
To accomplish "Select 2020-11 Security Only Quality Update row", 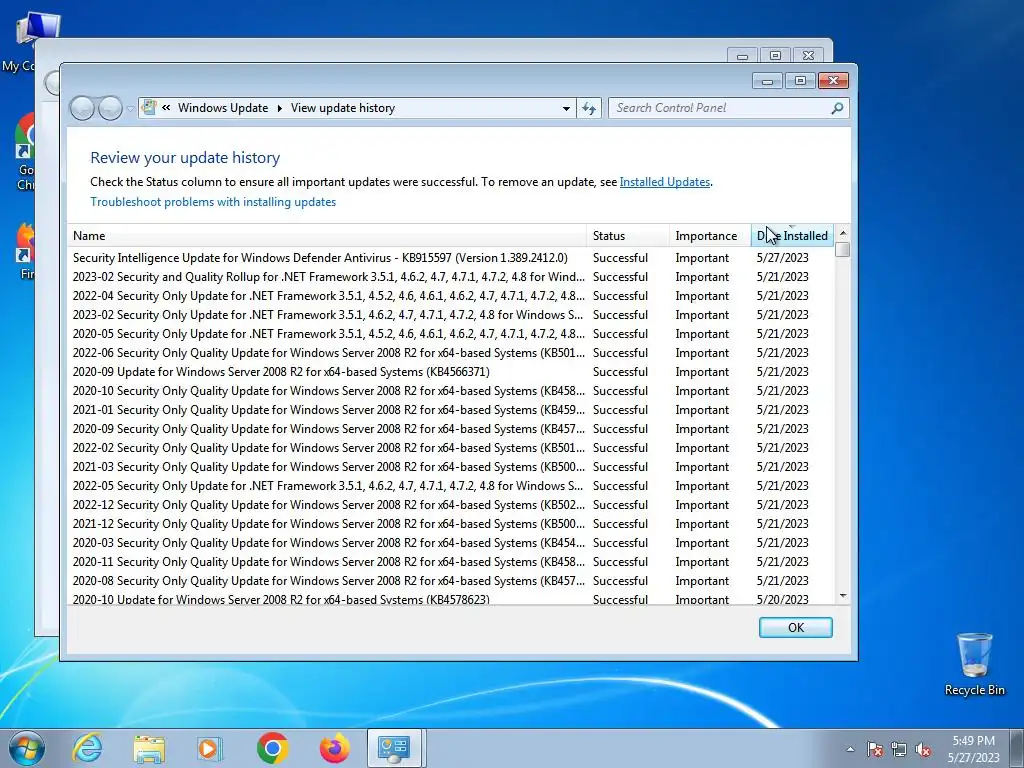I will coord(451,562).
